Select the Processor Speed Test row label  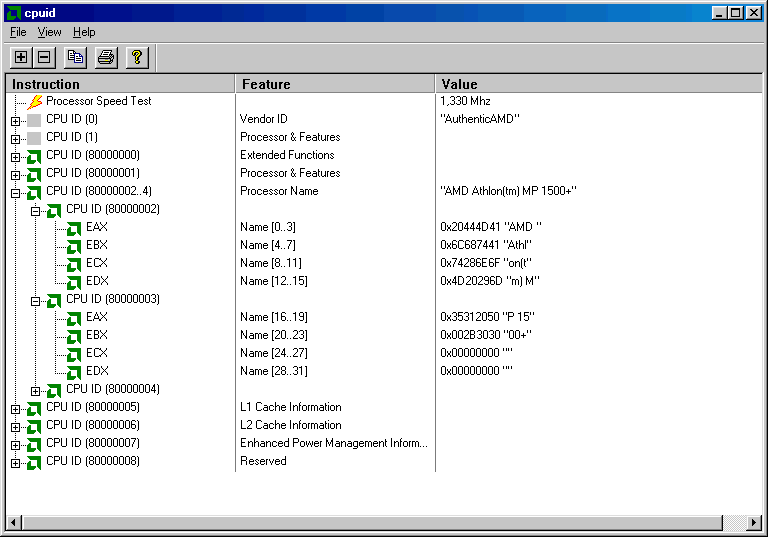pyautogui.click(x=98, y=101)
